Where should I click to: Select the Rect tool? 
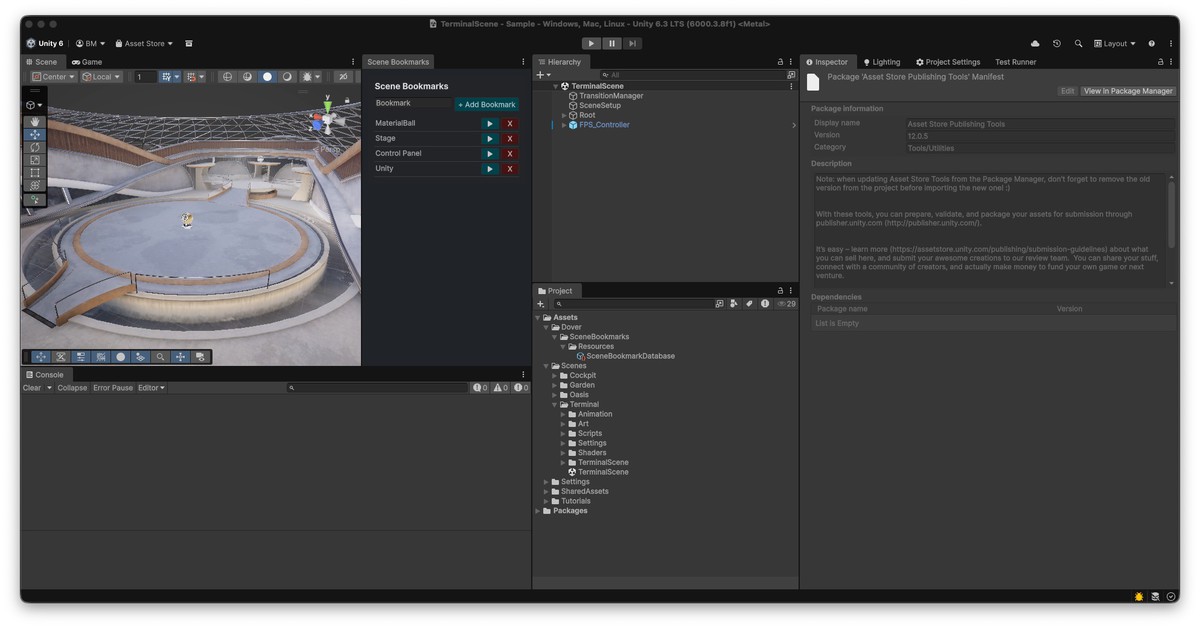coord(35,173)
